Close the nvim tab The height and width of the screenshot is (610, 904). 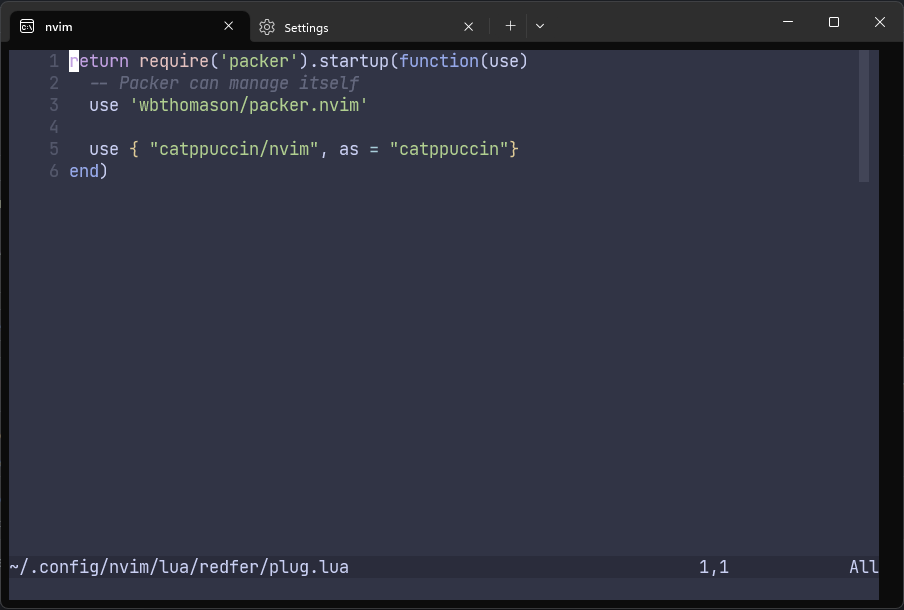point(228,26)
